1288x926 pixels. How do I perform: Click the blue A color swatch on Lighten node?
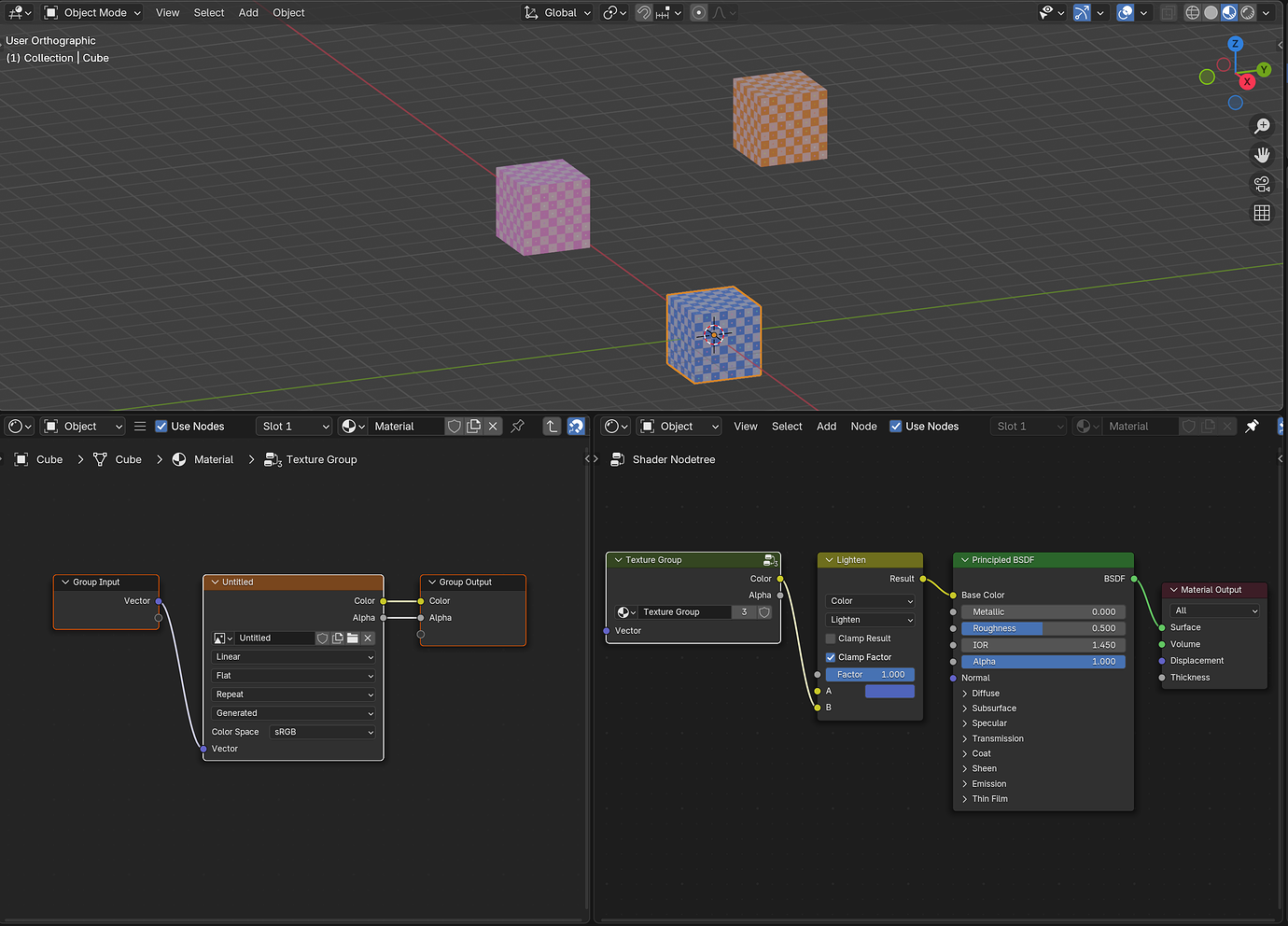(x=889, y=691)
